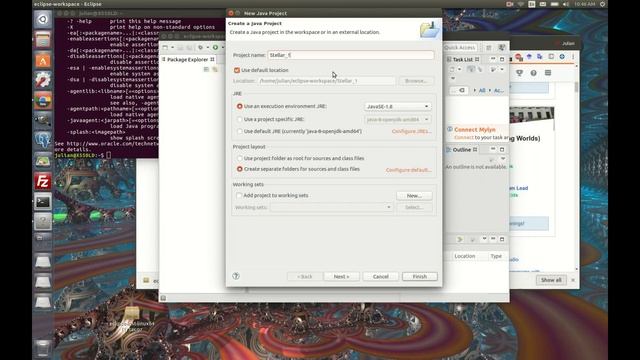This screenshot has width=640, height=360.
Task: Select the Task List tab
Action: click(x=463, y=60)
